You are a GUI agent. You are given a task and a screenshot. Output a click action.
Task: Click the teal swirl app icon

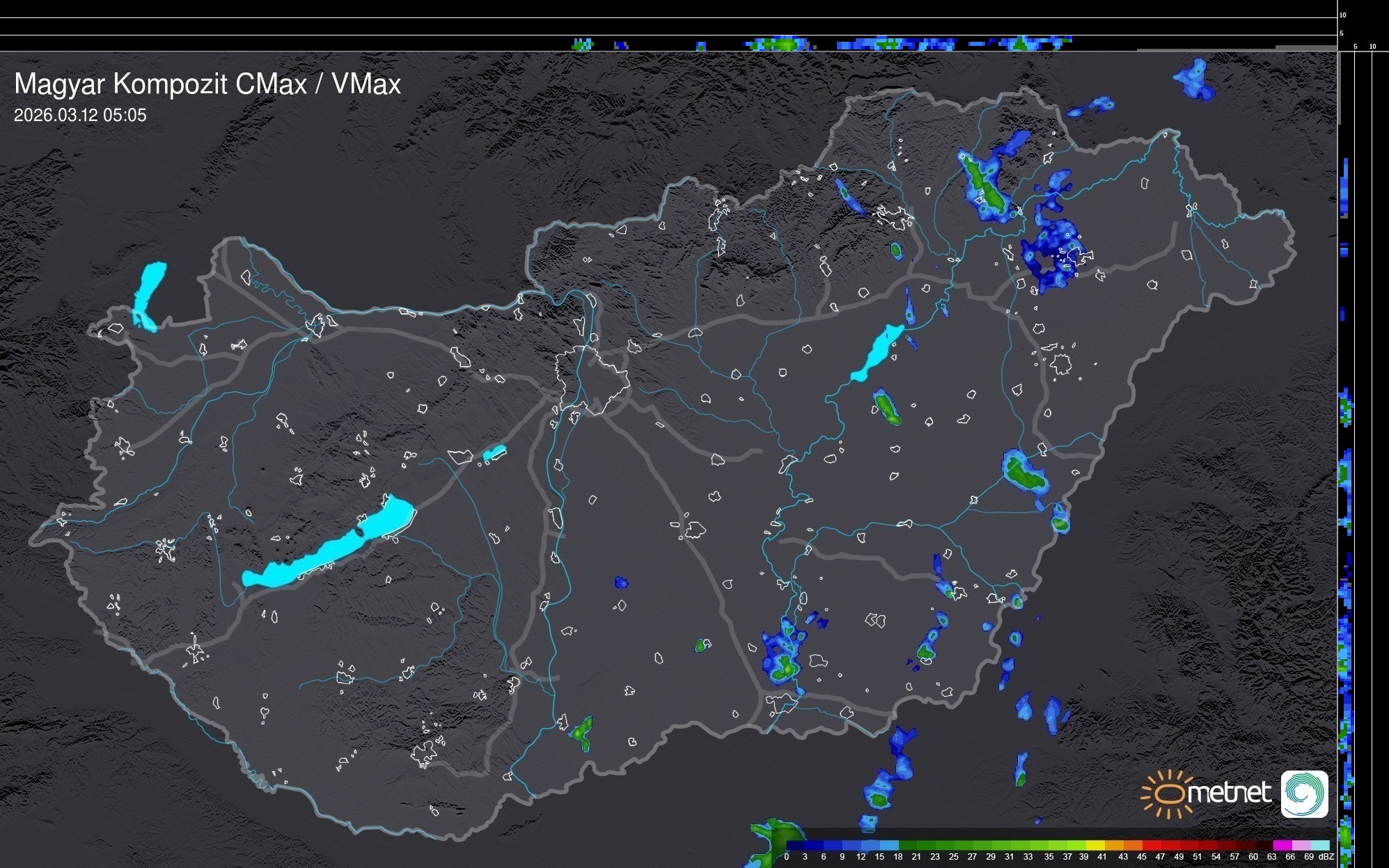coord(1304,794)
